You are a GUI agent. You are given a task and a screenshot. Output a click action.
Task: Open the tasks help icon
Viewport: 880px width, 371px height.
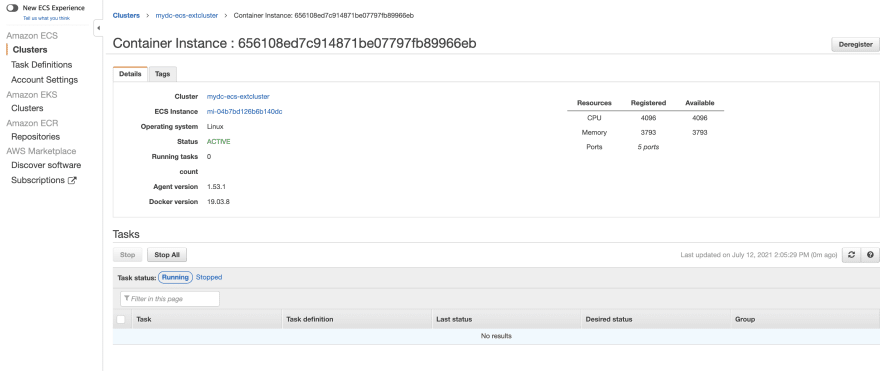[870, 255]
